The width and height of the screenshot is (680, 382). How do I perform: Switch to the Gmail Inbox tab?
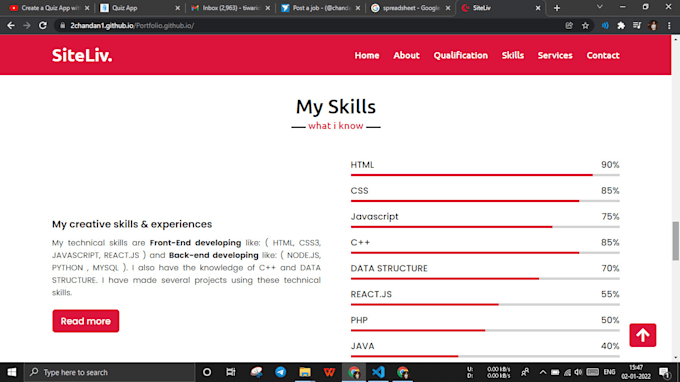tap(230, 8)
